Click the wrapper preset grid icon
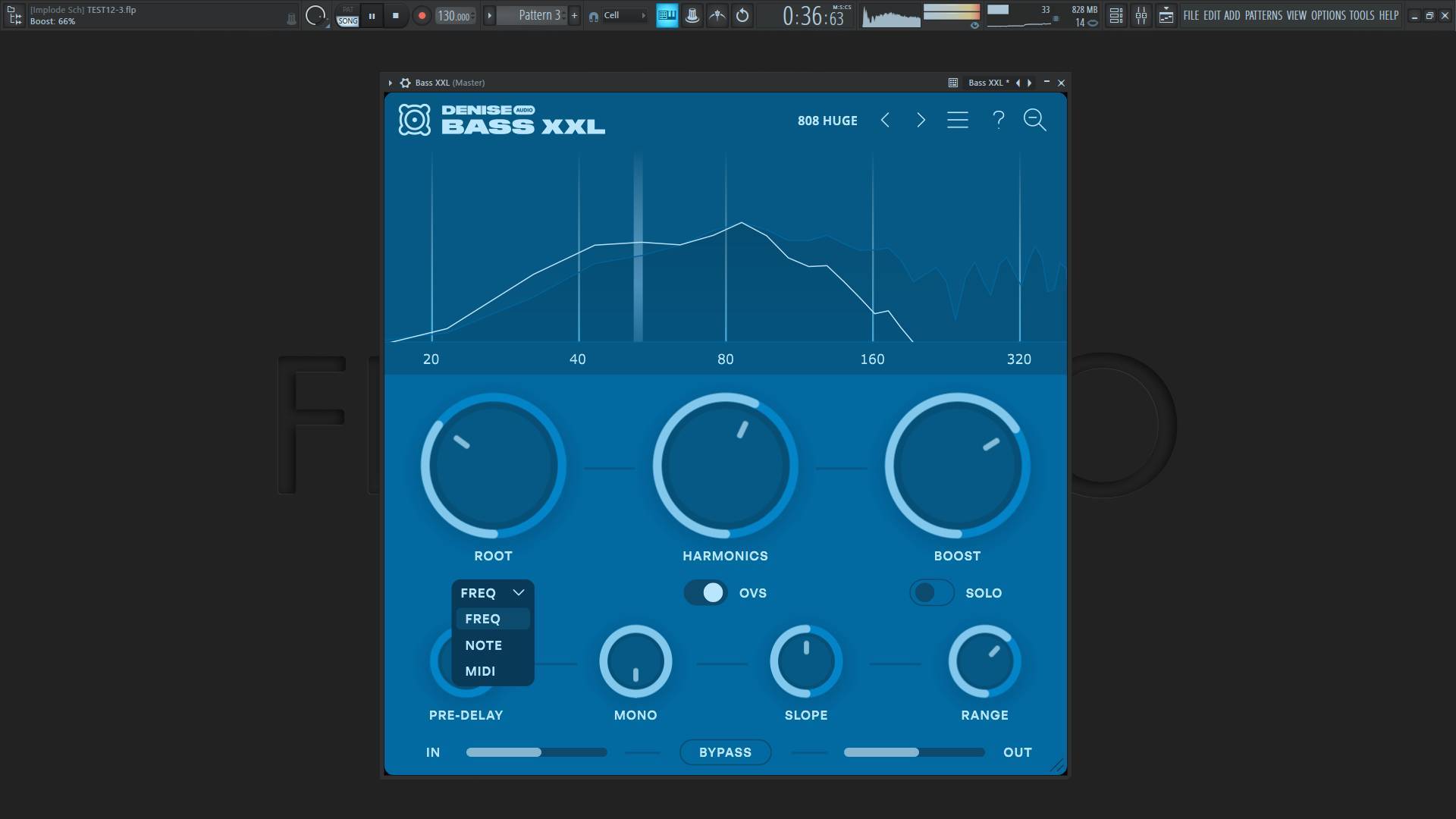Image resolution: width=1456 pixels, height=819 pixels. click(x=953, y=83)
